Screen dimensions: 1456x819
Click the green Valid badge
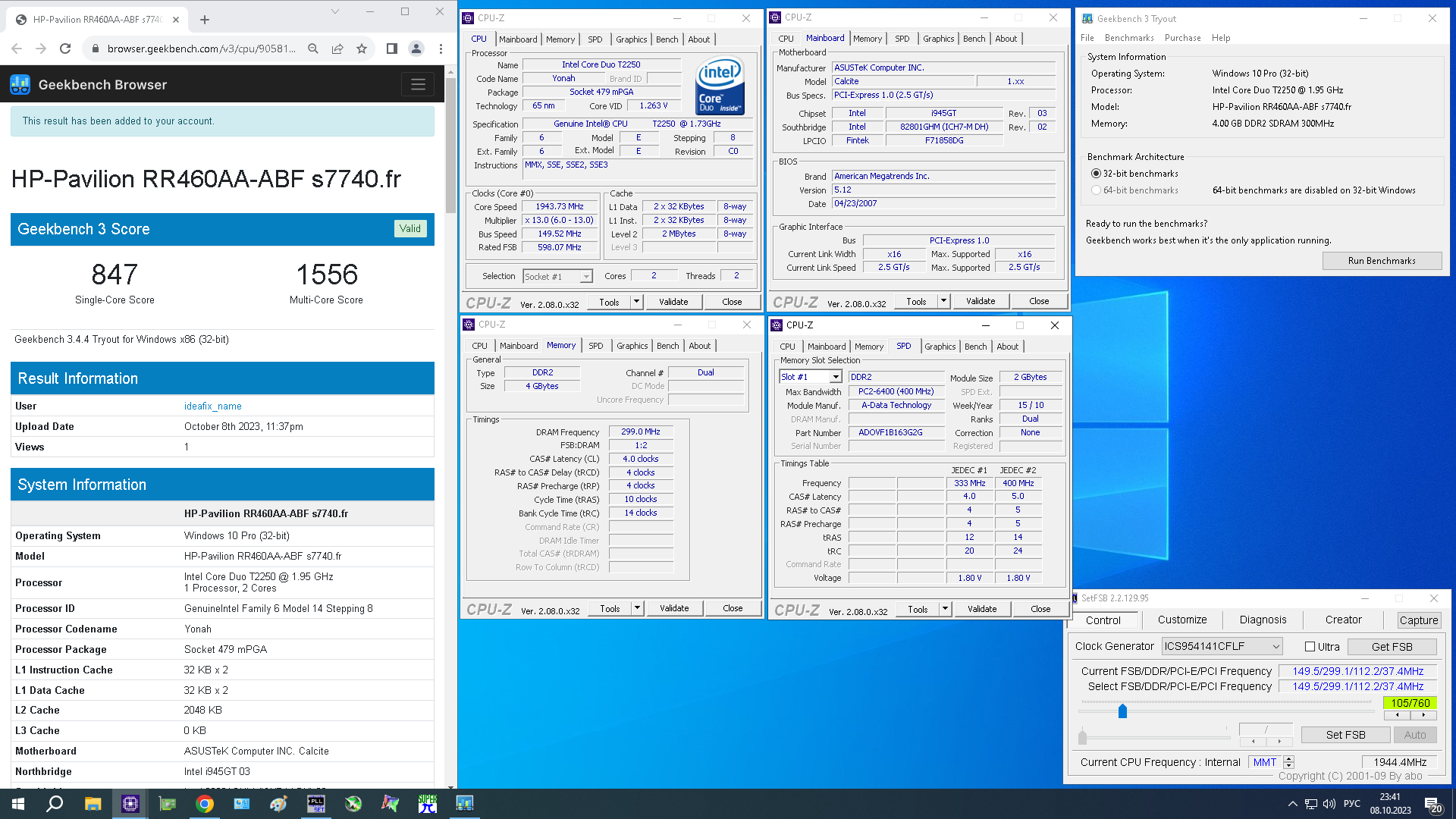(410, 229)
